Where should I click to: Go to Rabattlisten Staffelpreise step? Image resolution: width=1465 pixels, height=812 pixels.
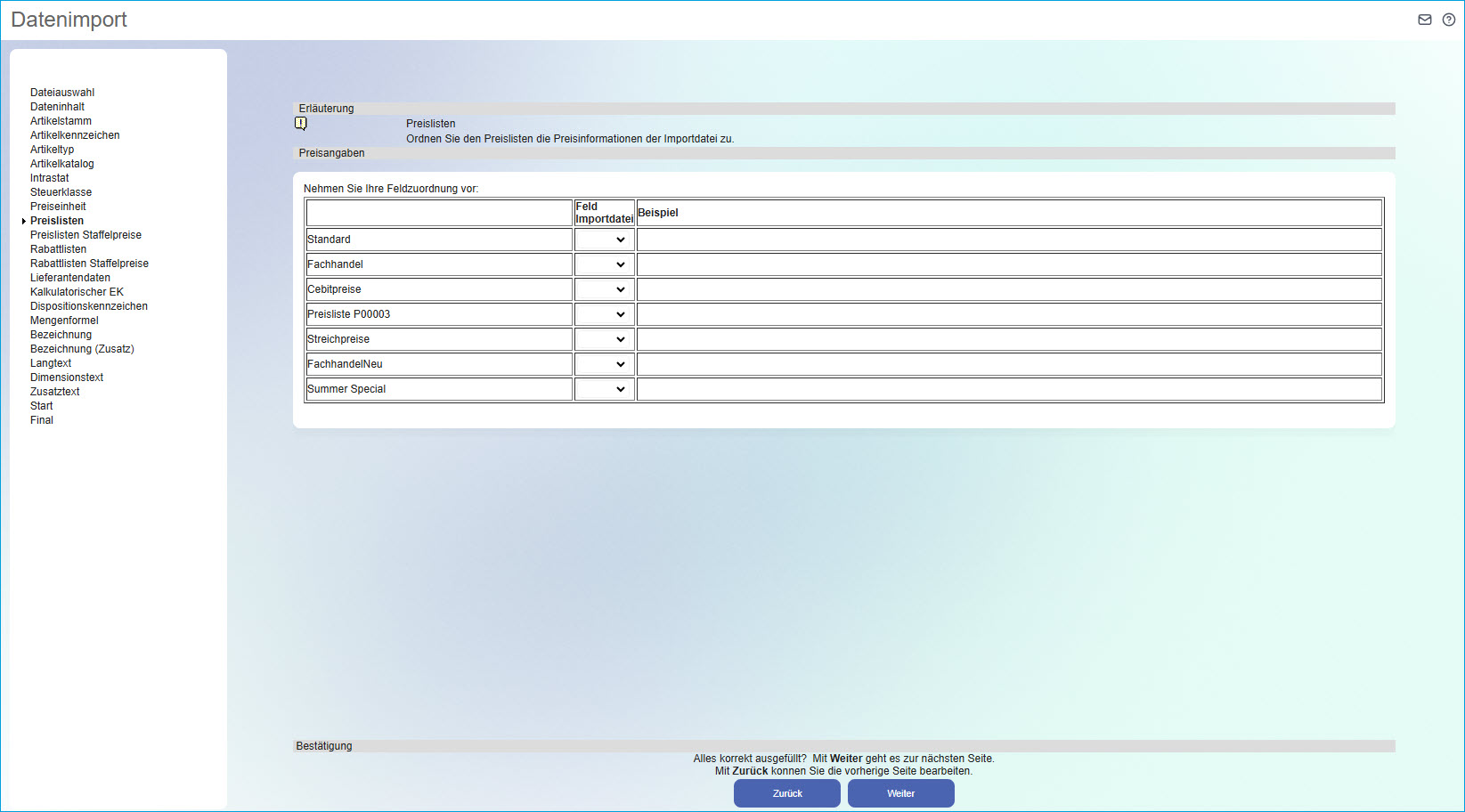(89, 264)
